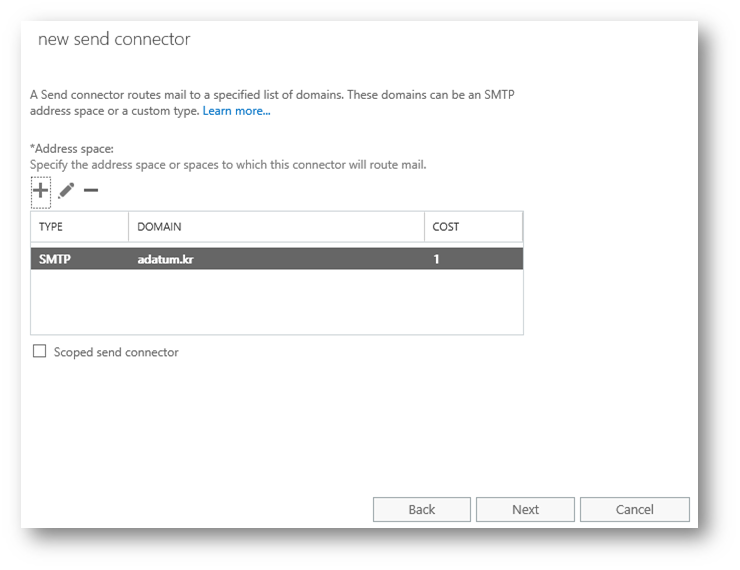Sort by the TYPE column header
The width and height of the screenshot is (740, 570).
(x=79, y=226)
